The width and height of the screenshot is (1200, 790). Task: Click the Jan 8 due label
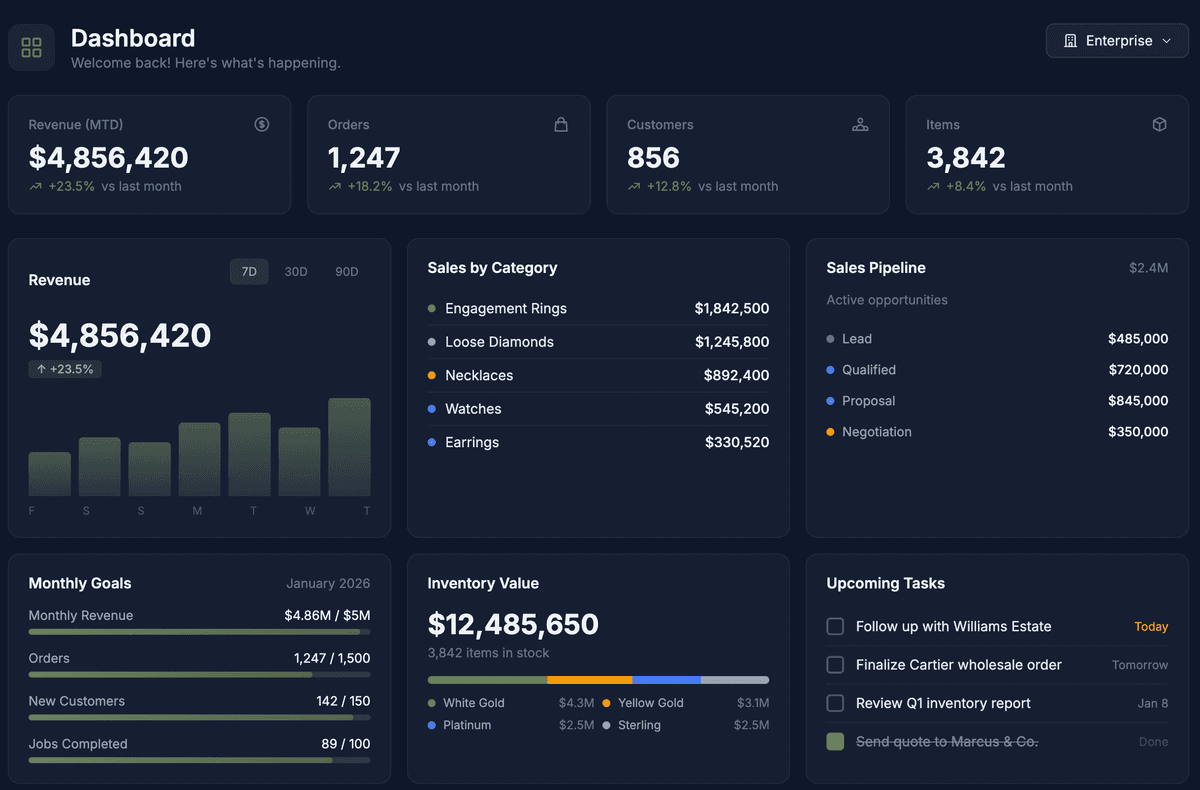[1153, 703]
